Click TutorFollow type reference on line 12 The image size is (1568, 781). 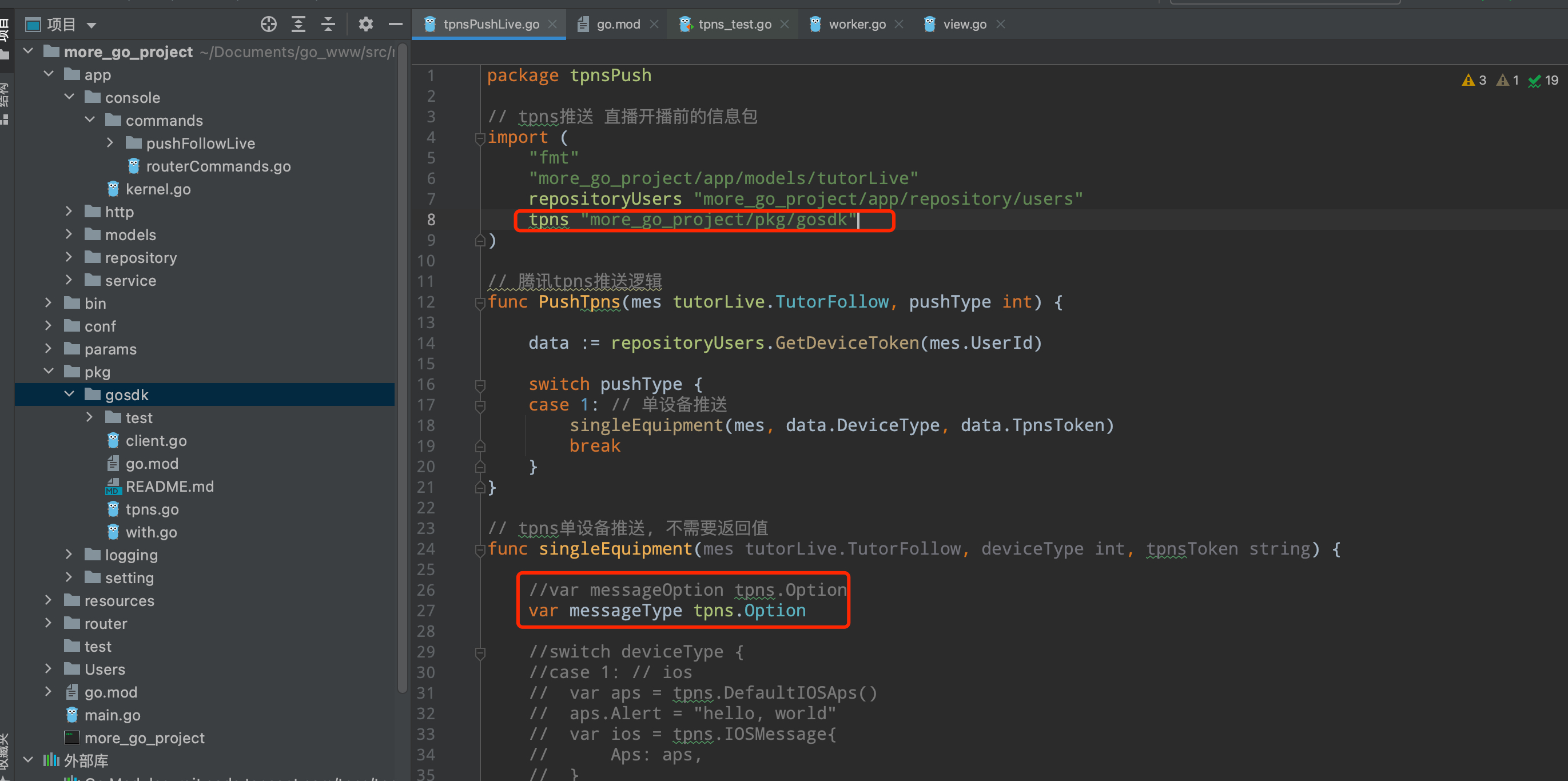point(831,302)
